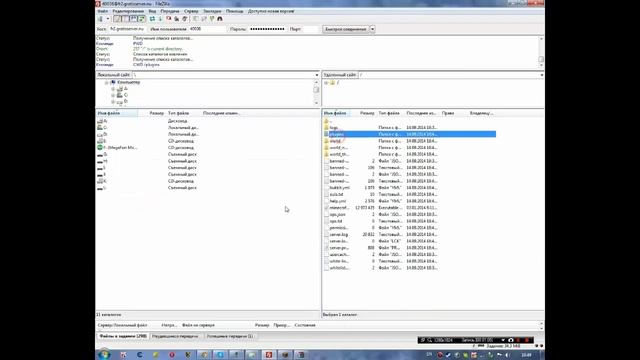The image size is (640, 360).
Task: Open the Передача menu
Action: coord(170,11)
